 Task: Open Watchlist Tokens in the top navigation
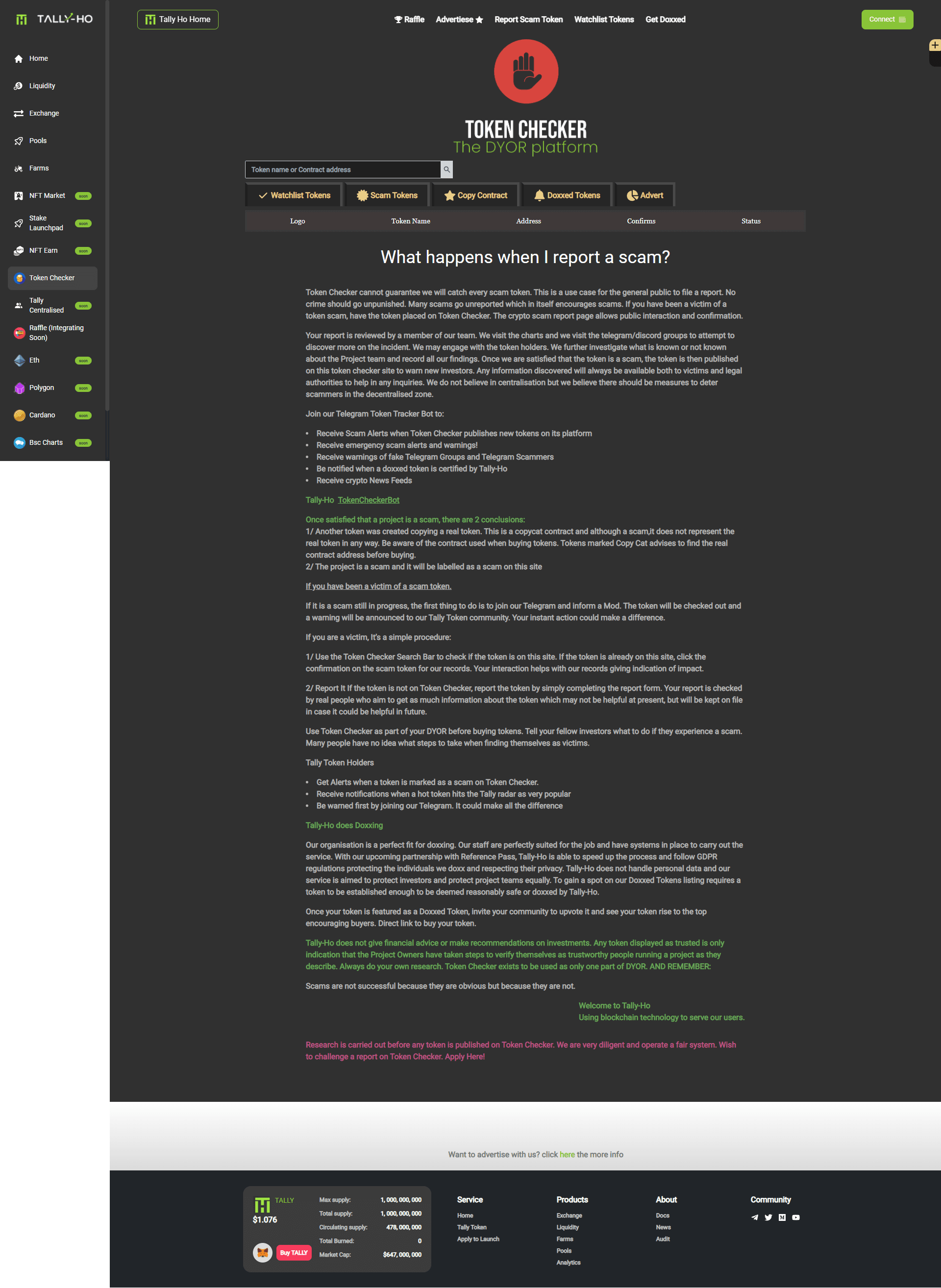(x=604, y=20)
